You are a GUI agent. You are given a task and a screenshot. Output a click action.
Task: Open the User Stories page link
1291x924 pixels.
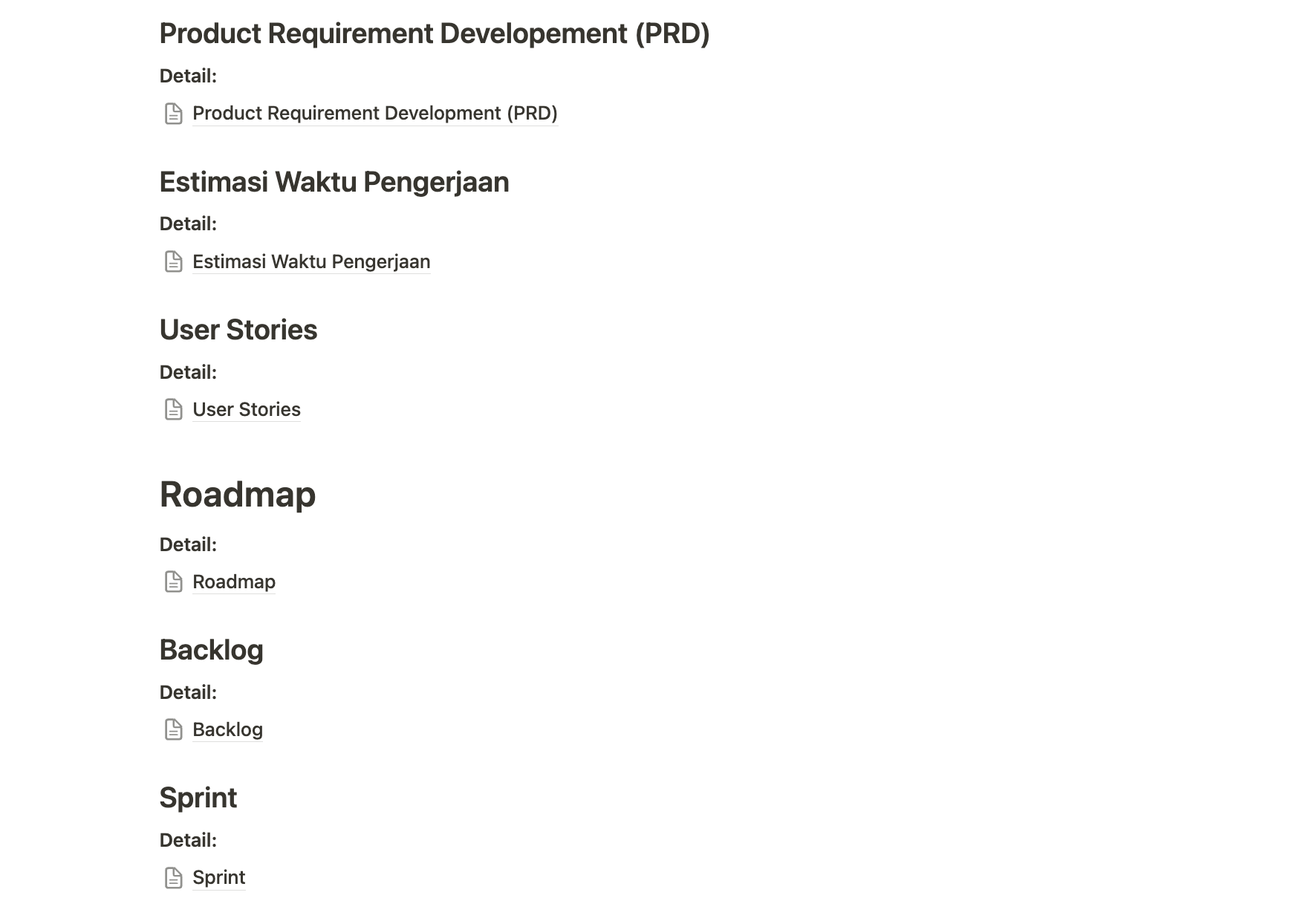(x=247, y=409)
